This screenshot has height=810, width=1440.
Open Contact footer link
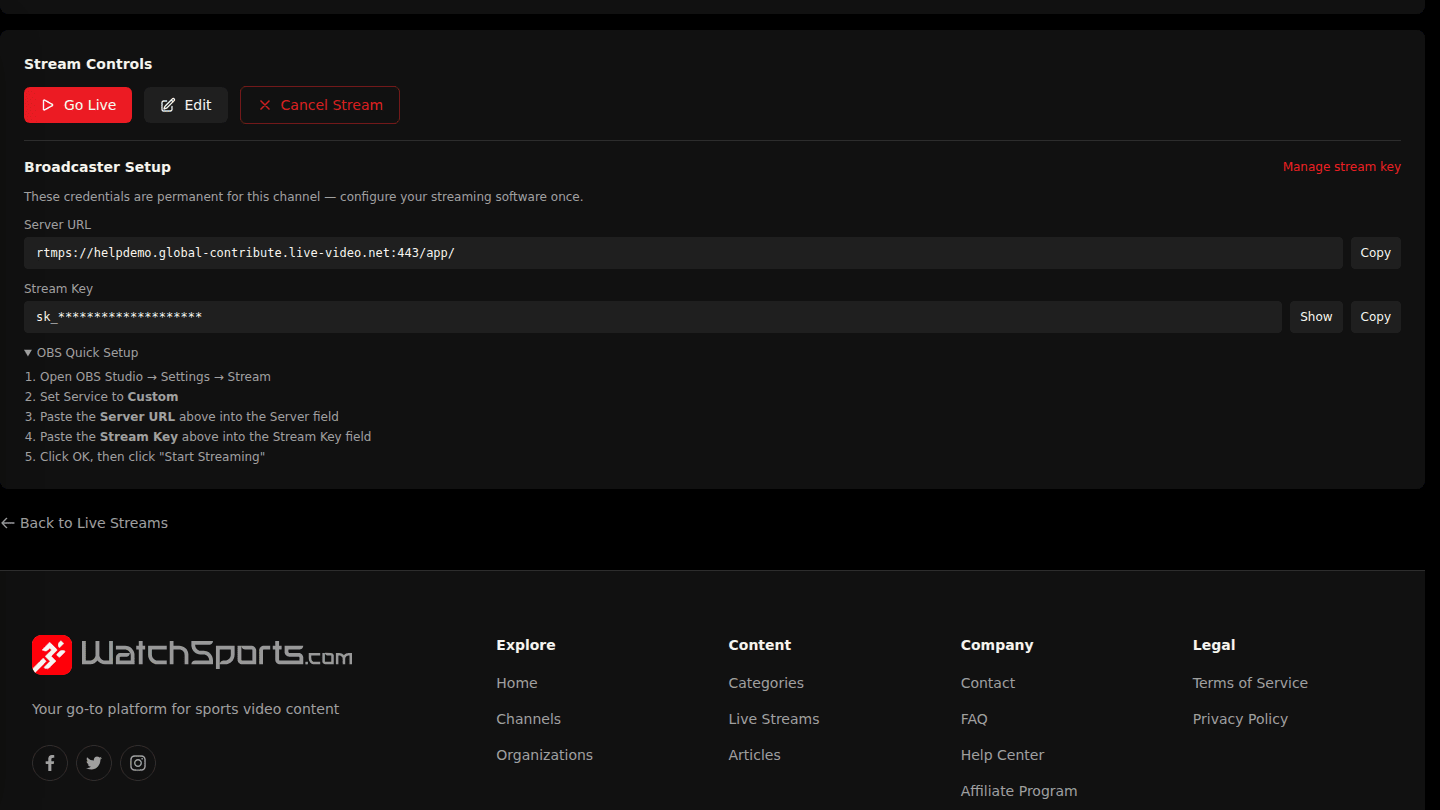point(988,683)
